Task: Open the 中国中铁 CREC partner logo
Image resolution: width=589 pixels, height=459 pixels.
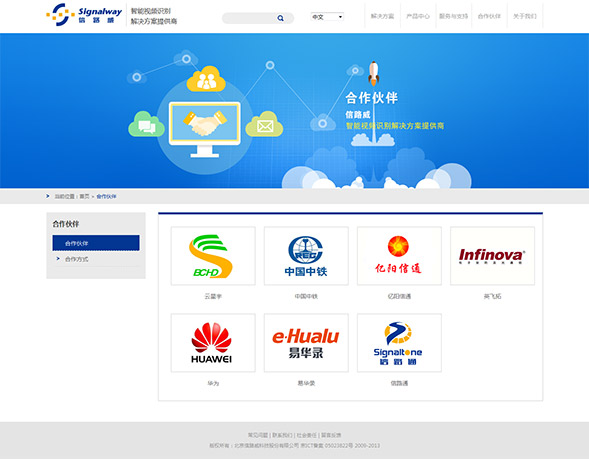Action: (306, 256)
